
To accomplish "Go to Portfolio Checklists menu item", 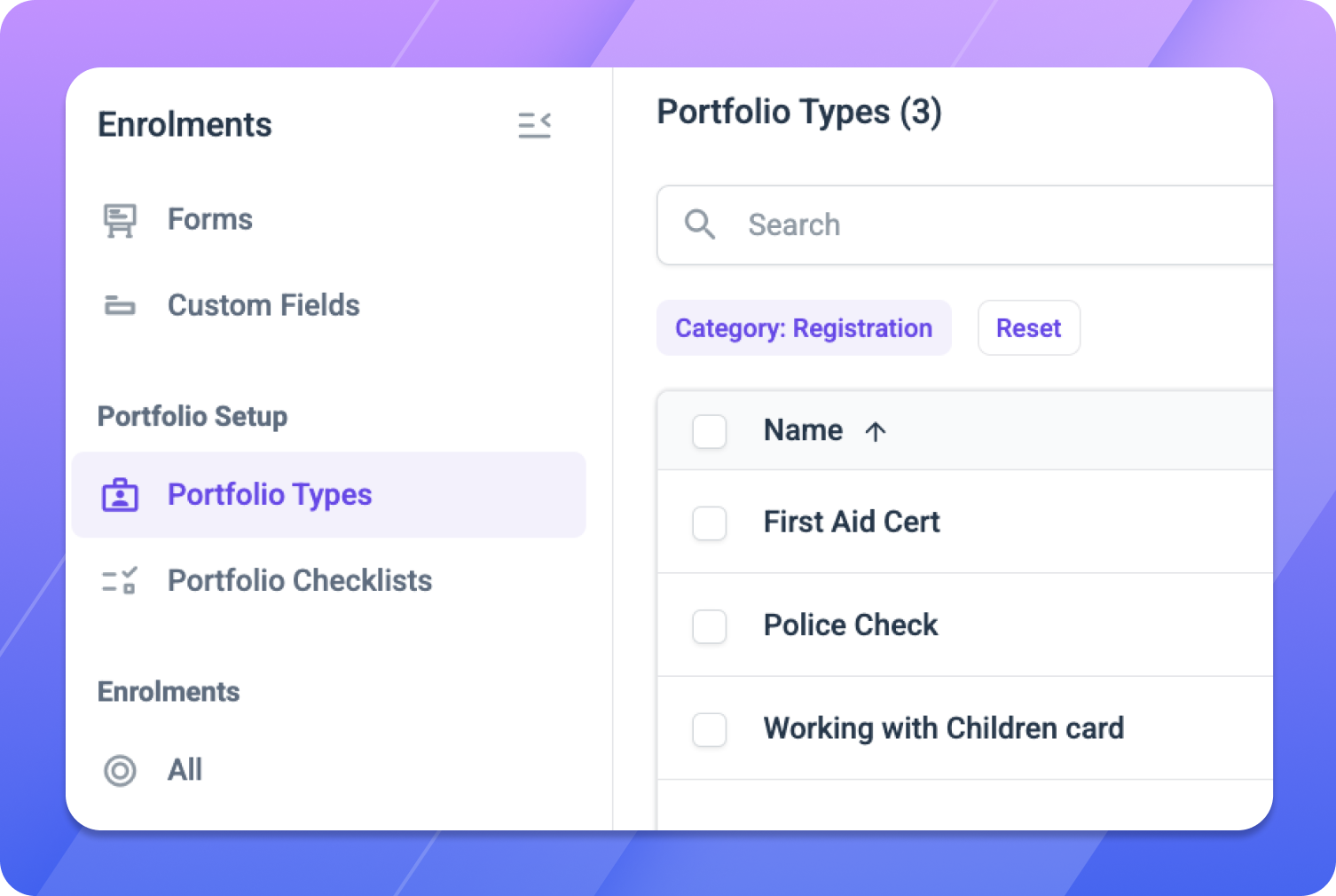I will (x=300, y=580).
